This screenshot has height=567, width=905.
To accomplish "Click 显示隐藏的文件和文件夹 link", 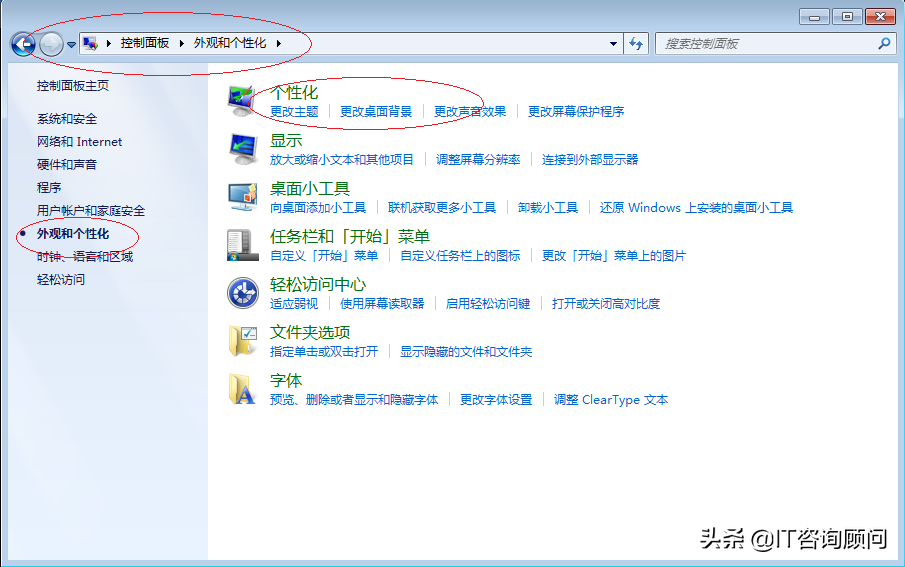I will coord(466,352).
